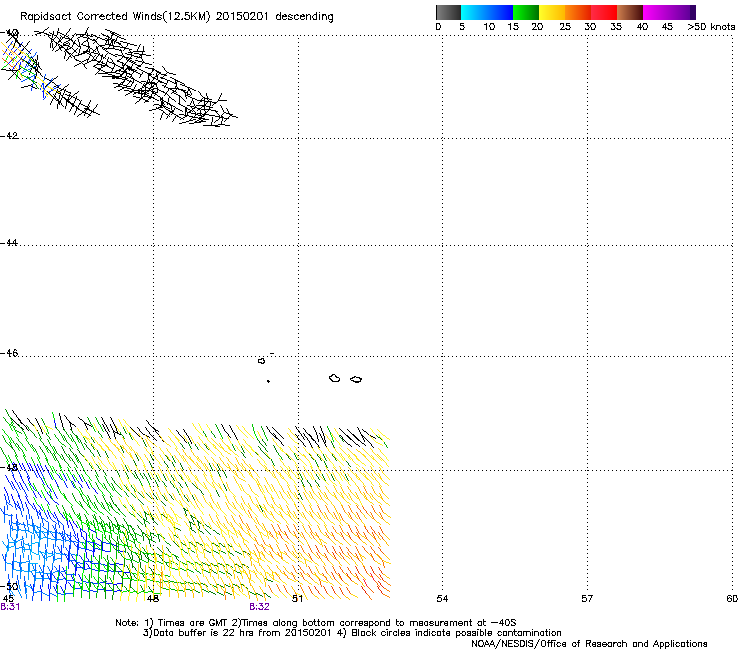Click latitude label -42 on left axis

tap(9, 135)
